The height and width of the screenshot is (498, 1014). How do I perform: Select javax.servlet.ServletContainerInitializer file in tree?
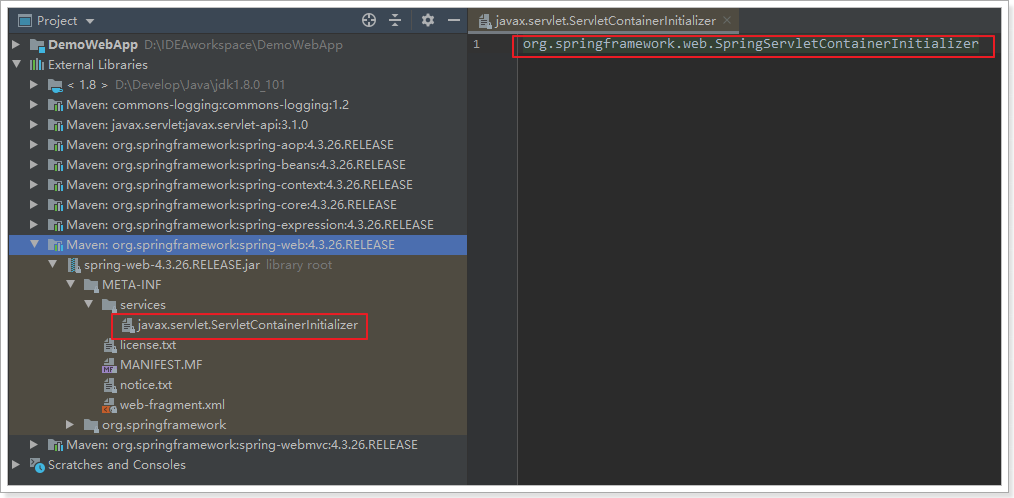coord(247,325)
